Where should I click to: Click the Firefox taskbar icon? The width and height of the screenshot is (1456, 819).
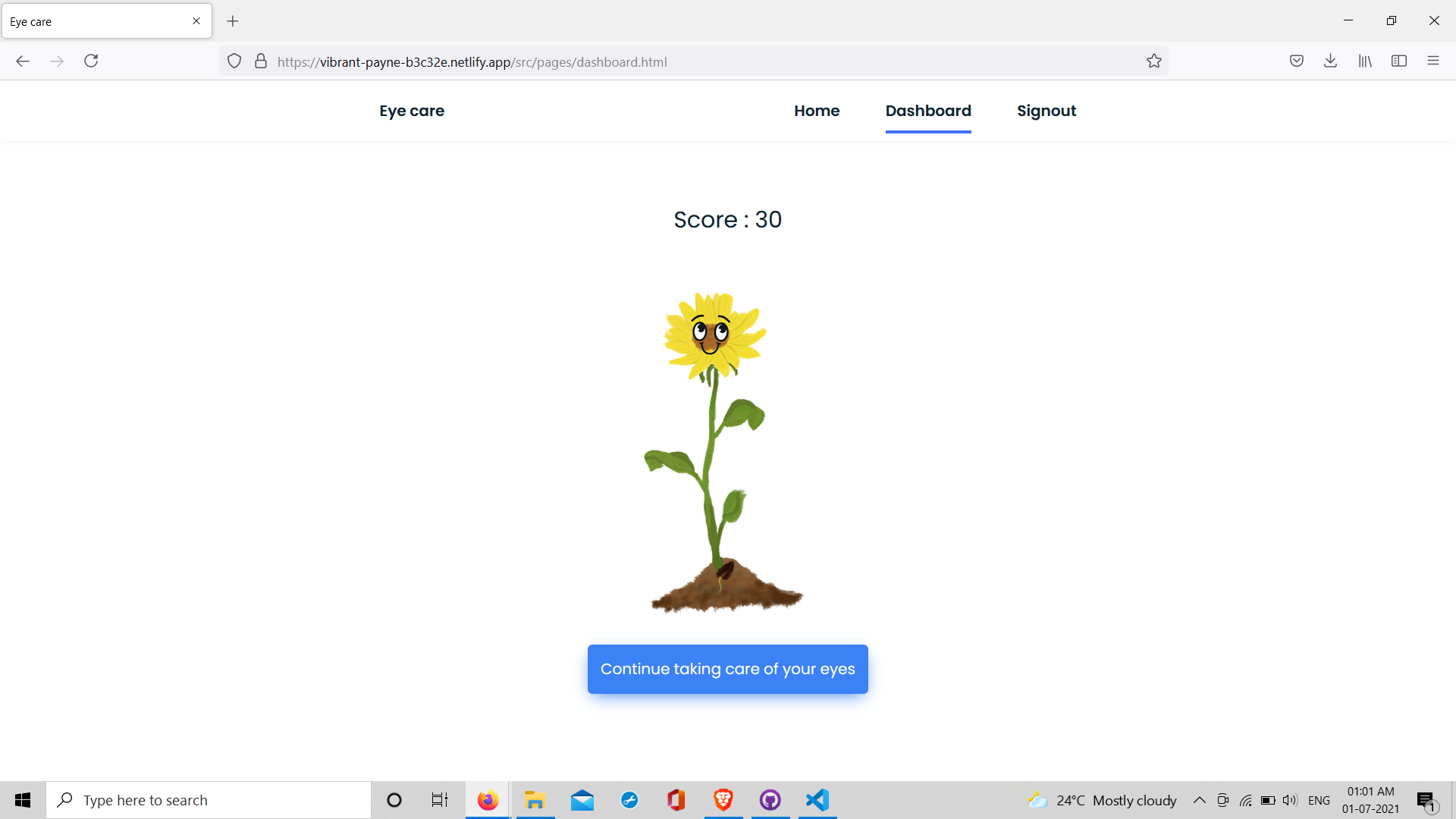tap(488, 800)
